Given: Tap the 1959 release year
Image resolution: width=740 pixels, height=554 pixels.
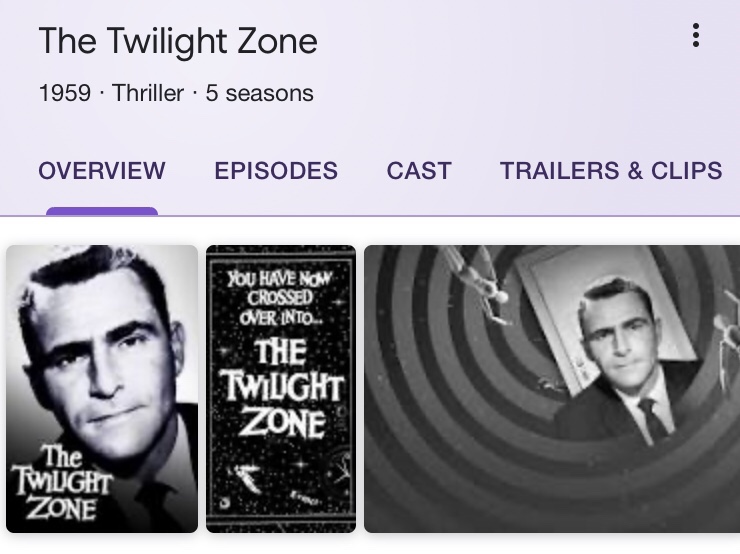Looking at the screenshot, I should click(x=64, y=94).
